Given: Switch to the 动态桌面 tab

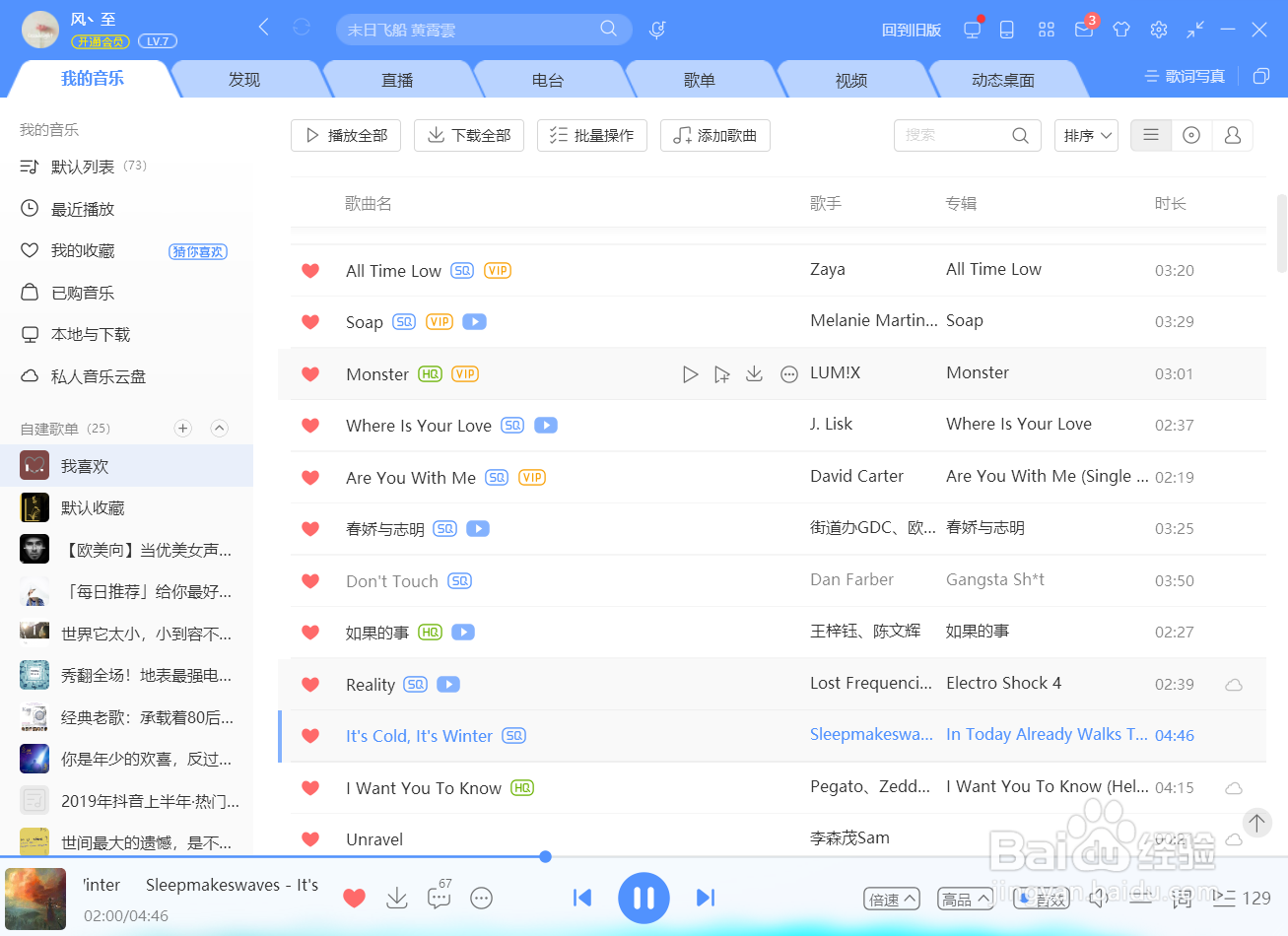Looking at the screenshot, I should pos(1003,80).
